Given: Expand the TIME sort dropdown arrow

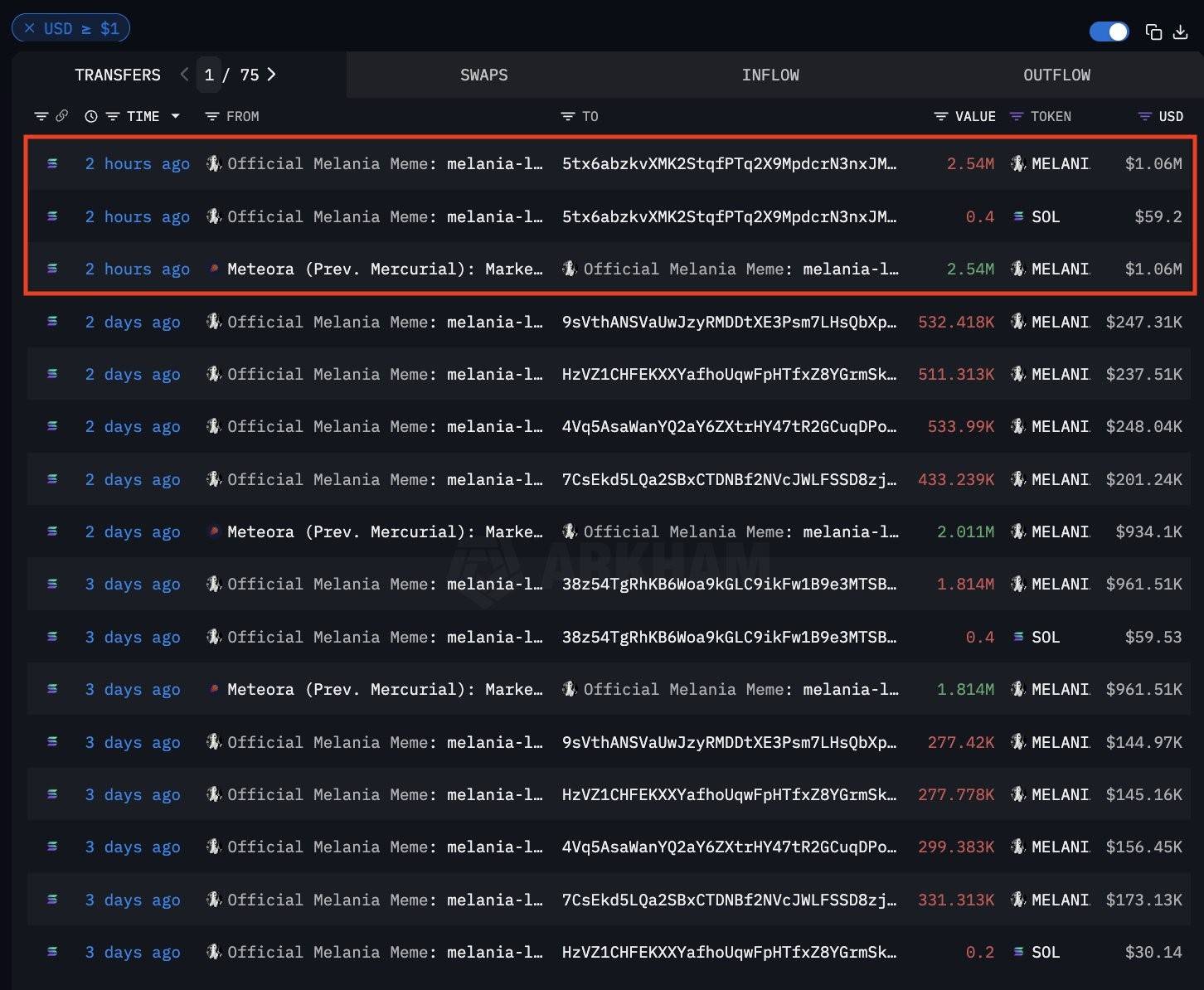Looking at the screenshot, I should [175, 116].
